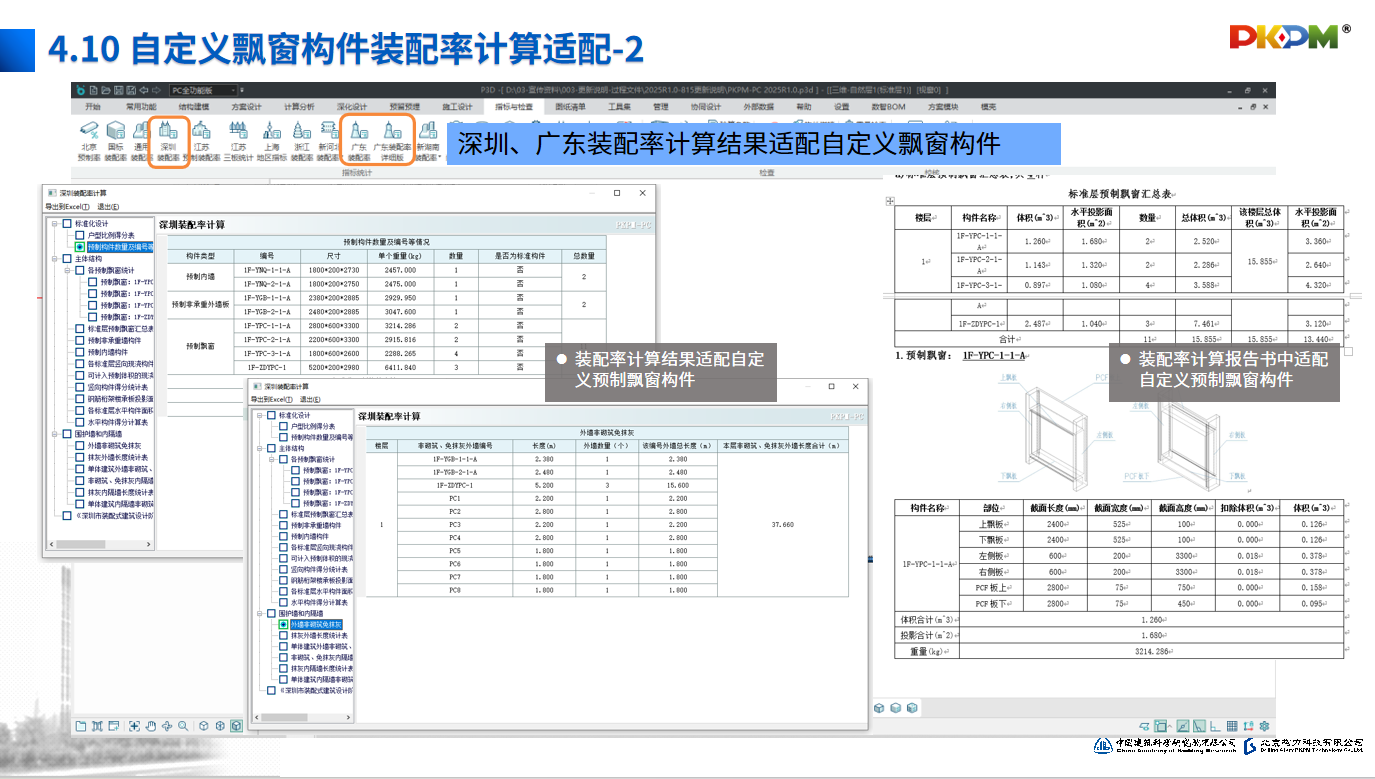
Task: Open the 施工设计 ribbon tab
Action: coord(457,107)
